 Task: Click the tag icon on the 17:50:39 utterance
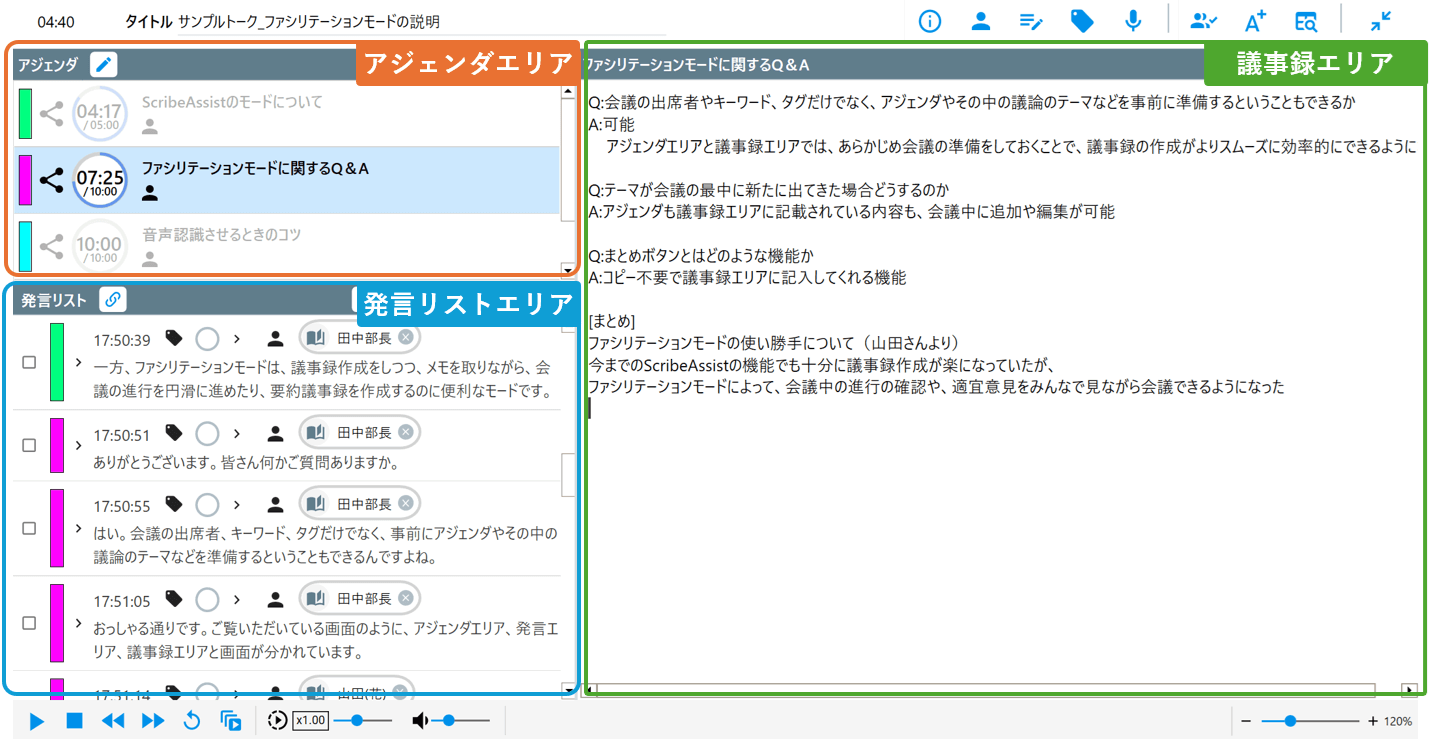pyautogui.click(x=174, y=338)
